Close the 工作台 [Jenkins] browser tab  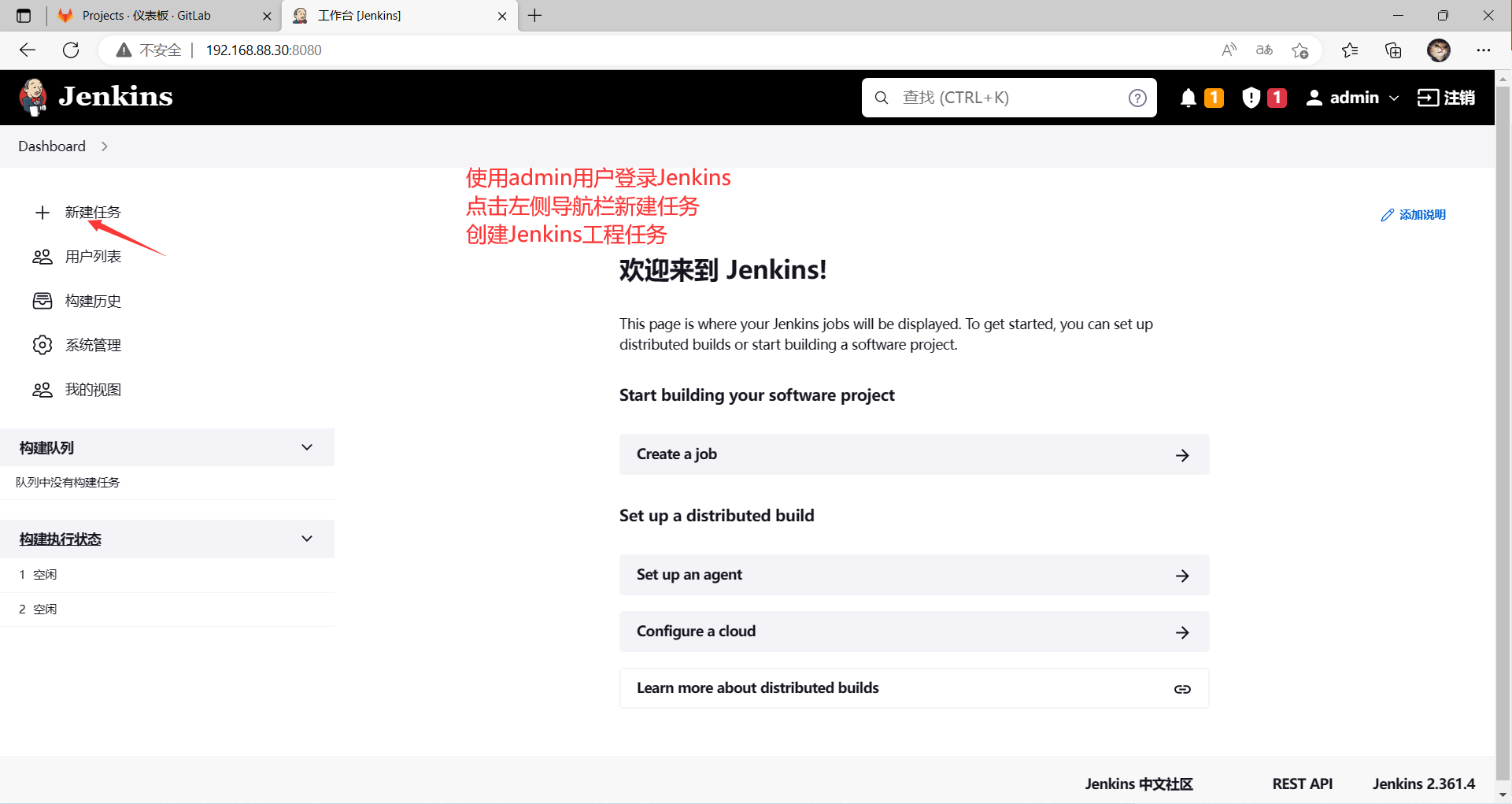[x=502, y=16]
